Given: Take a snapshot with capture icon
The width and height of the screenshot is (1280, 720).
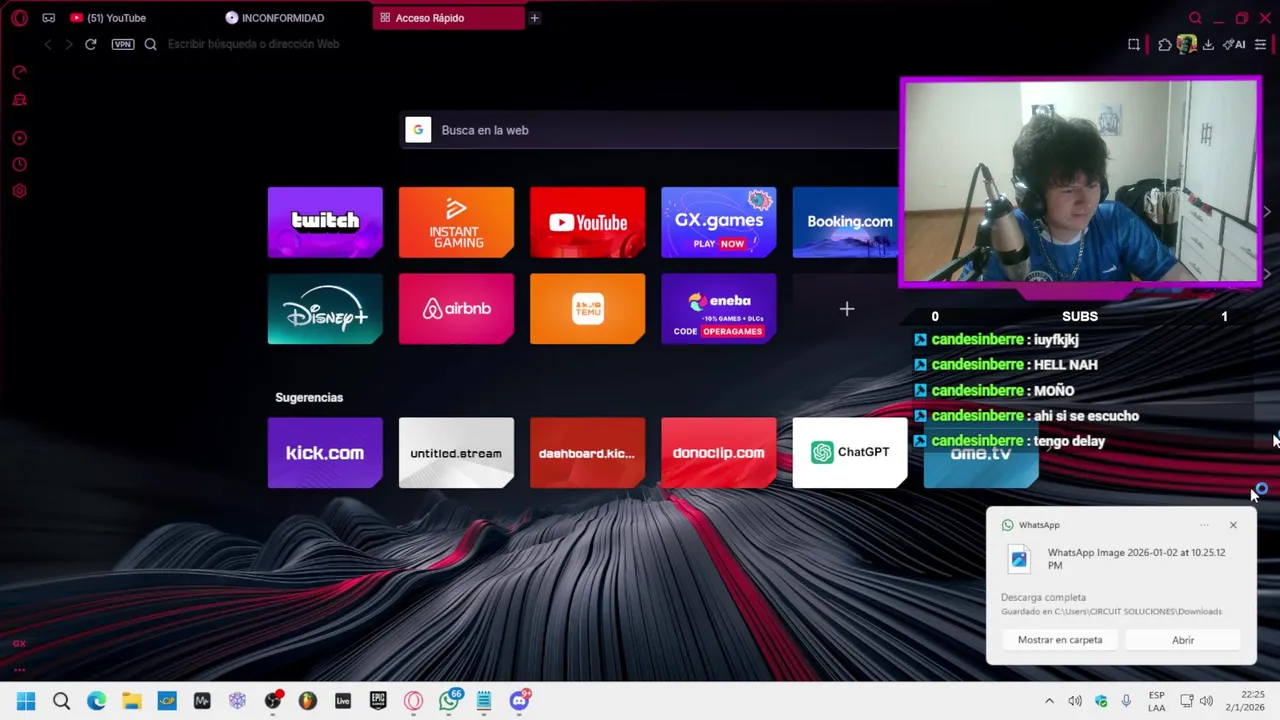Looking at the screenshot, I should coord(1134,44).
